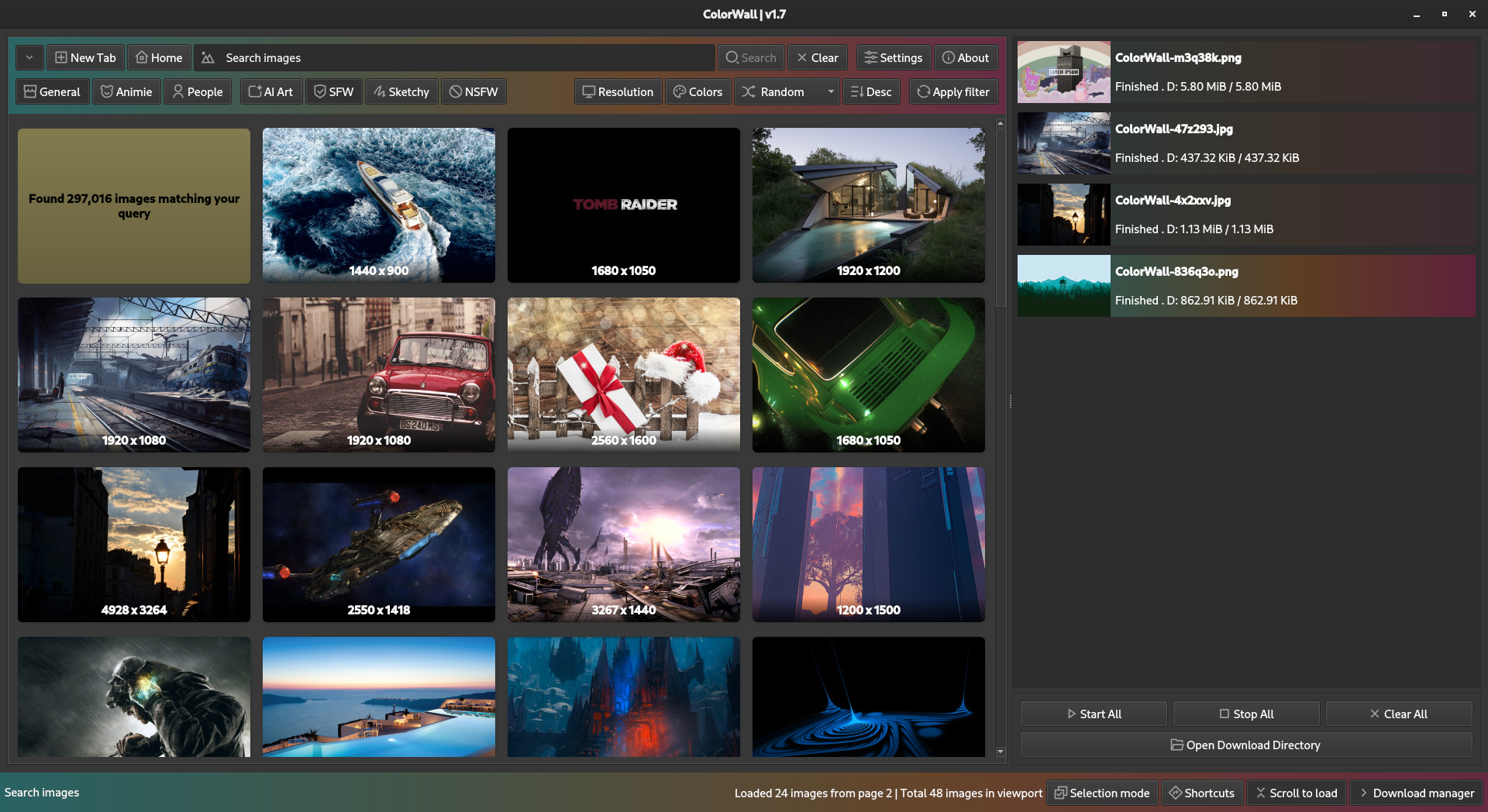Viewport: 1488px width, 812px height.
Task: Open the Settings panel
Action: pos(893,57)
